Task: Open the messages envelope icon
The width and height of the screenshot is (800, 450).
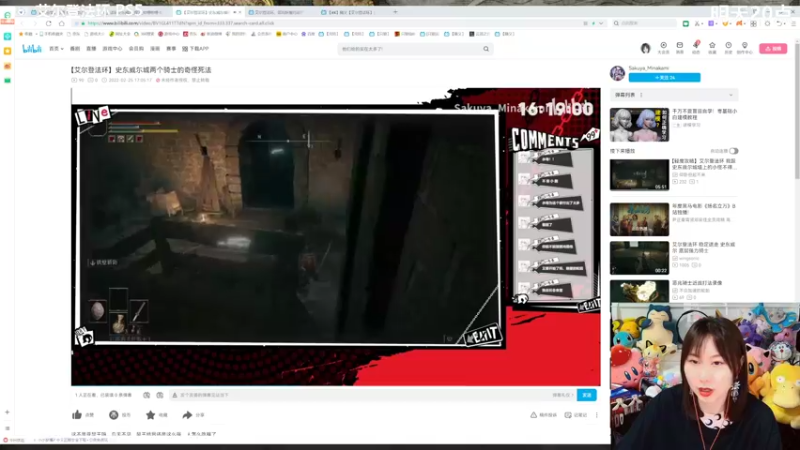Action: [680, 47]
